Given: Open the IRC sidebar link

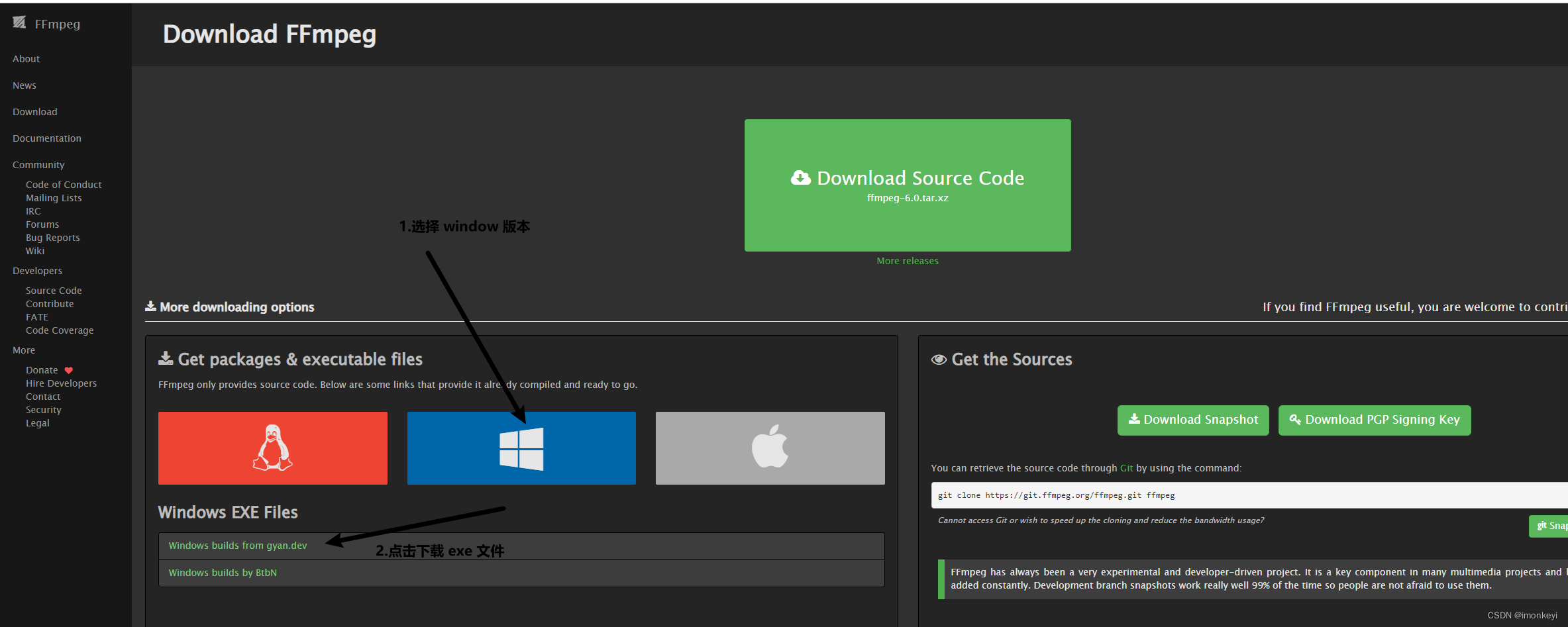Looking at the screenshot, I should pyautogui.click(x=33, y=211).
